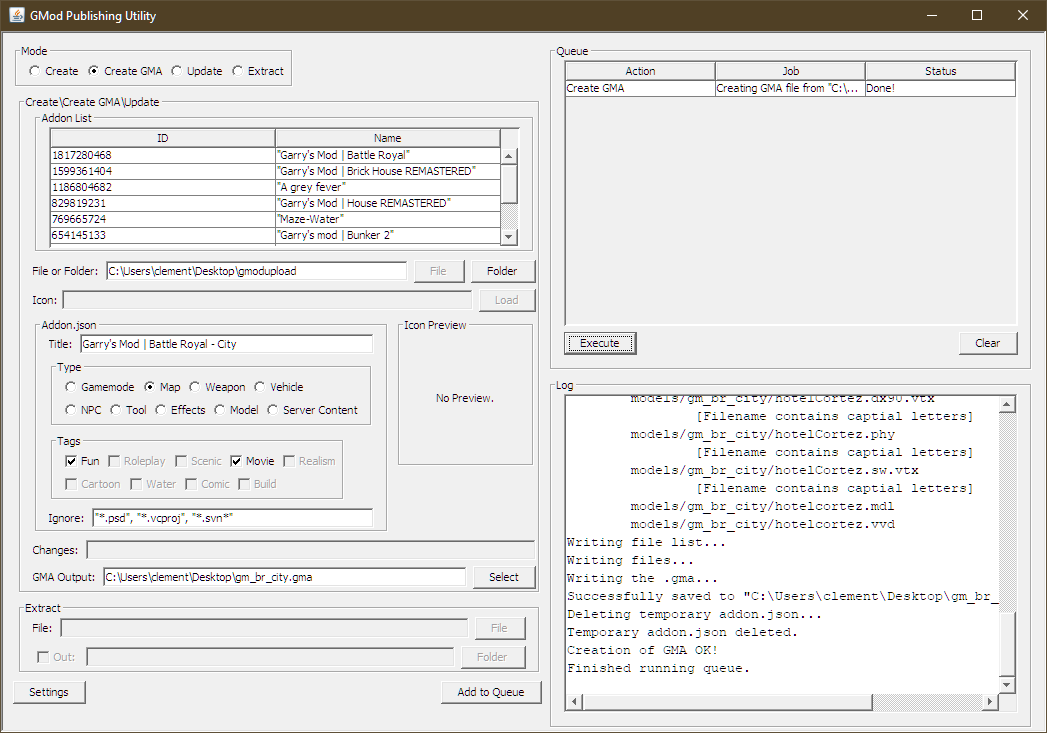The width and height of the screenshot is (1047, 733).
Task: Click "Temporary addon.json deleted." log line
Action: [x=682, y=632]
